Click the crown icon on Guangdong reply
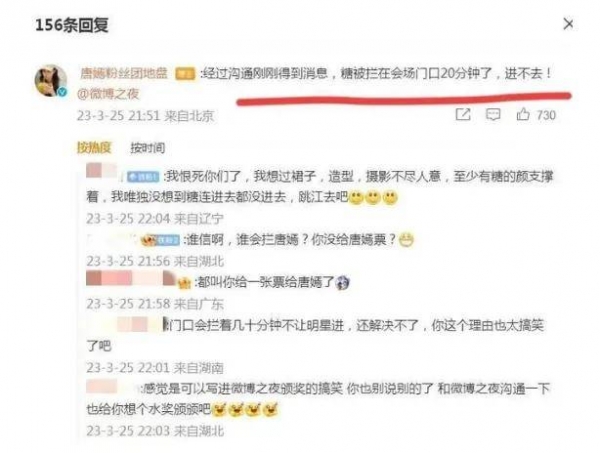Image resolution: width=600 pixels, height=453 pixels. (x=184, y=283)
